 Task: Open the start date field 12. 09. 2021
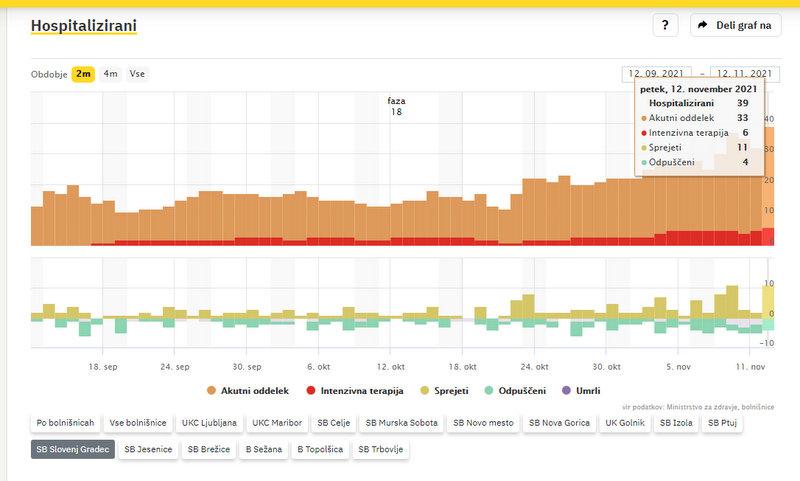656,74
